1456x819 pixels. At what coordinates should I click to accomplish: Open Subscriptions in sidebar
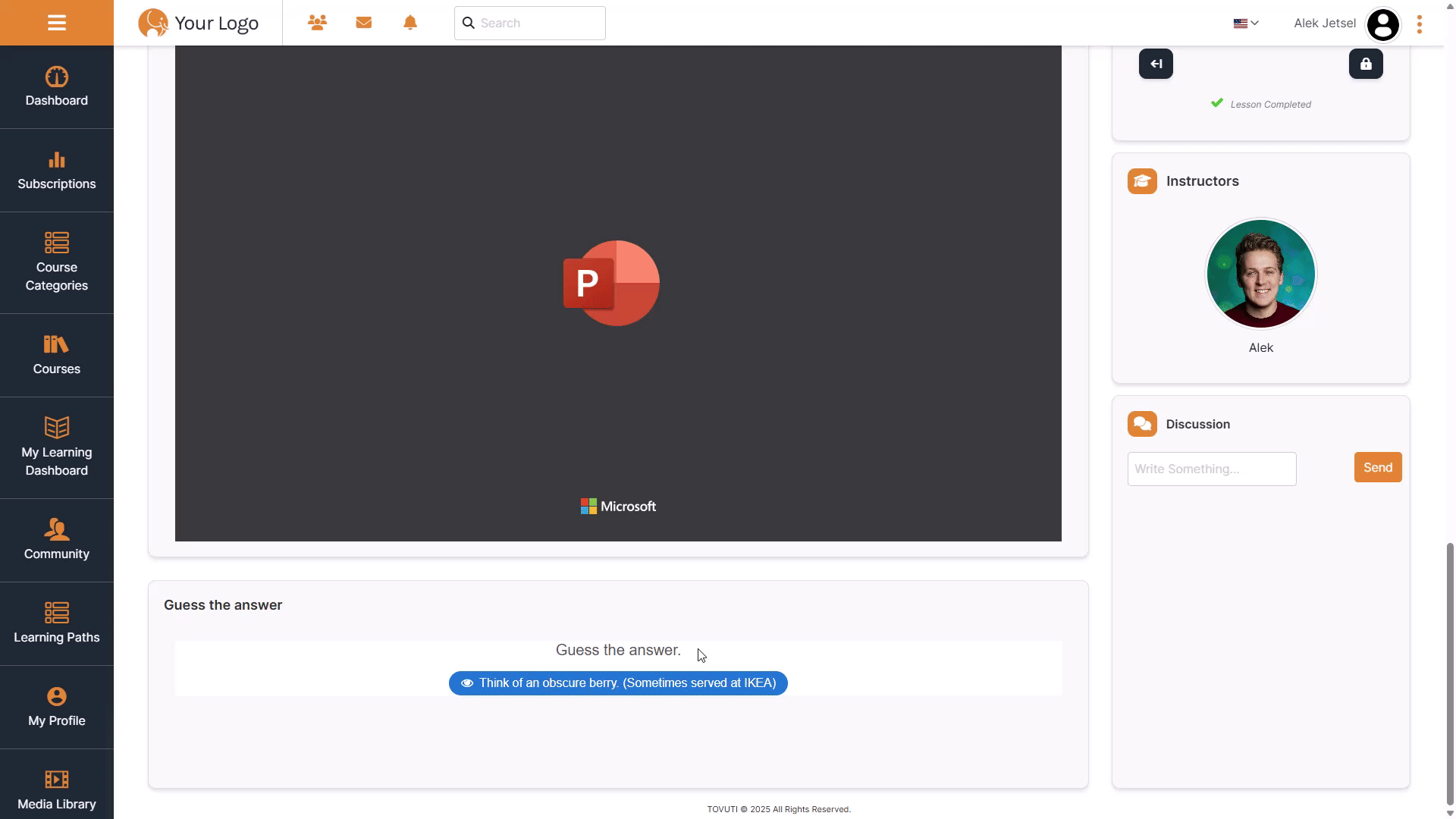[x=57, y=171]
